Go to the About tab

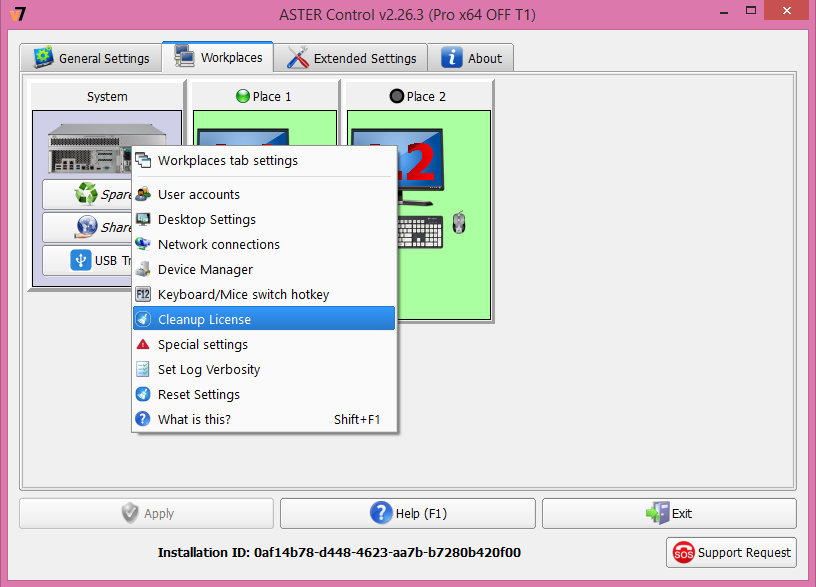click(x=471, y=58)
